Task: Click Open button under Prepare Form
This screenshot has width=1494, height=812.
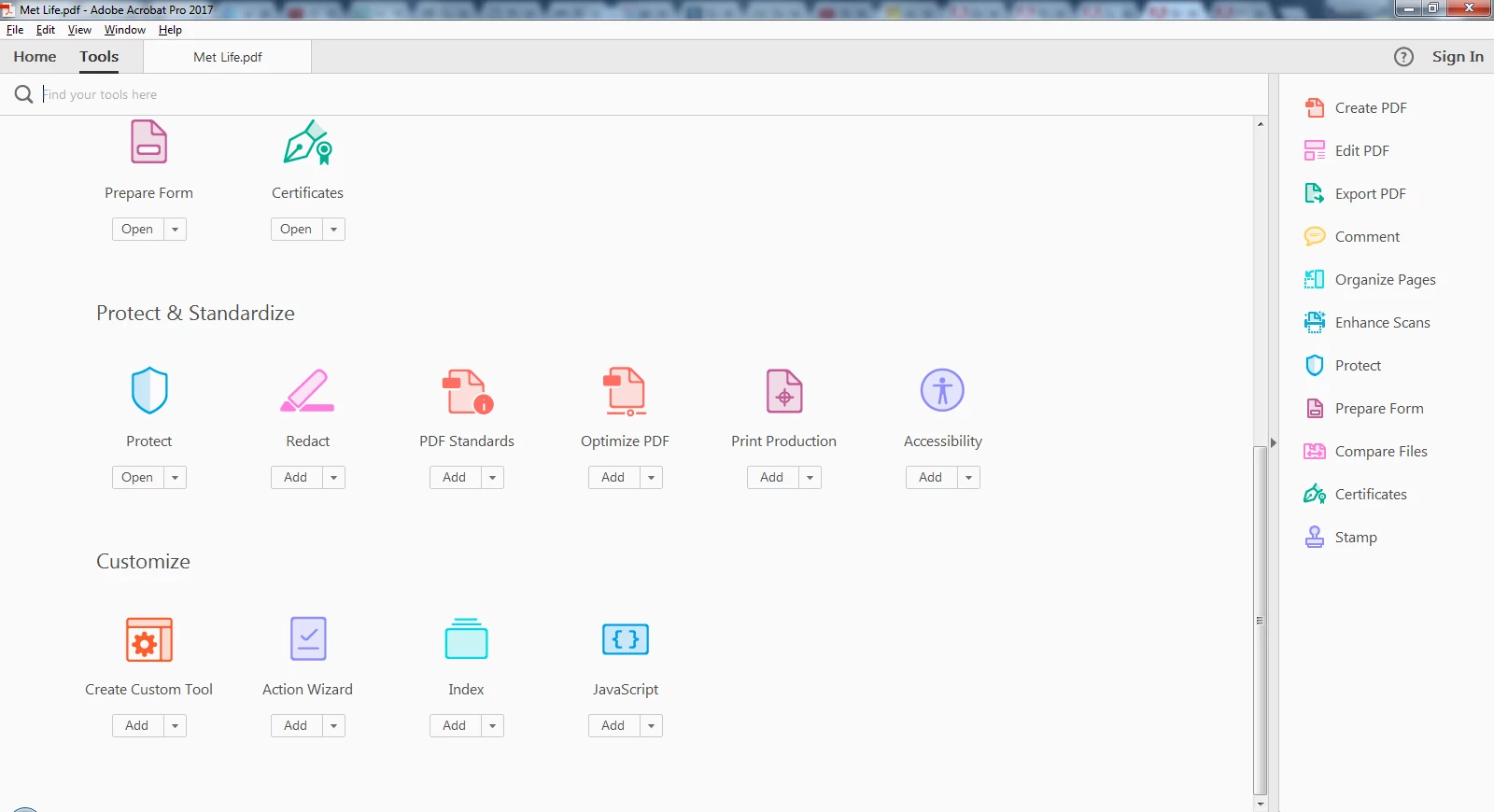Action: (137, 229)
